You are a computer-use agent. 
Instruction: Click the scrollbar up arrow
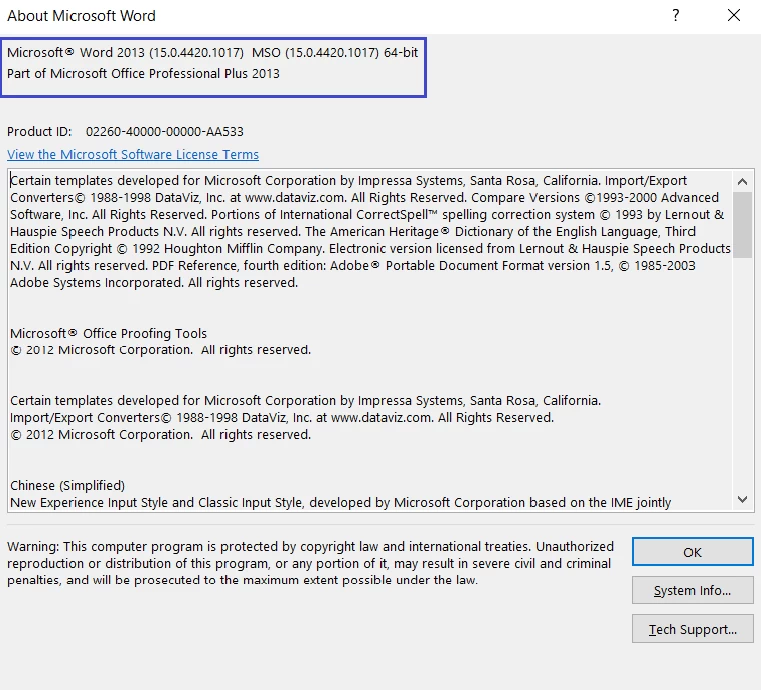[742, 181]
